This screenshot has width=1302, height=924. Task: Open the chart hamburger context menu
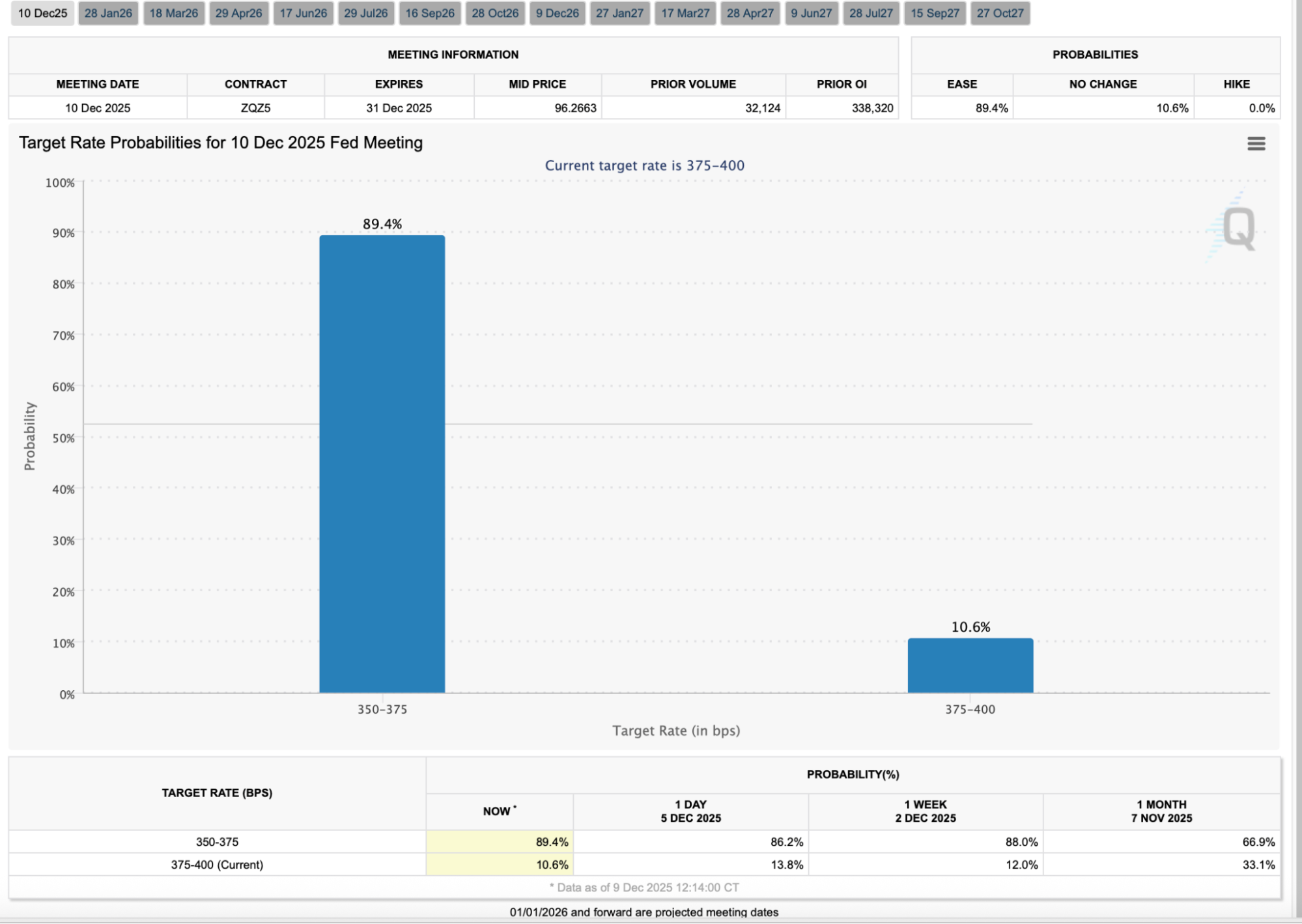click(1256, 143)
